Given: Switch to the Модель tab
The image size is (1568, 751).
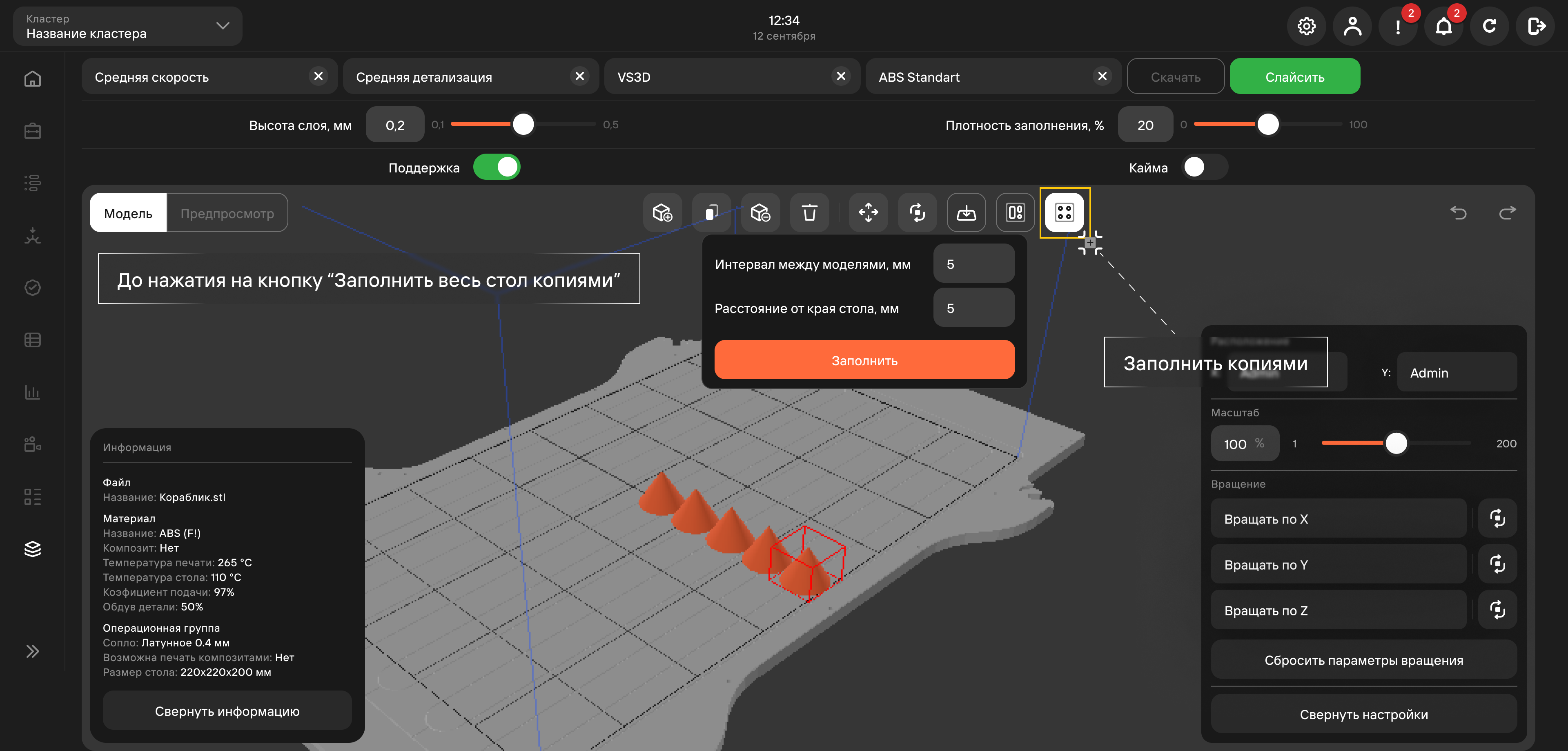Looking at the screenshot, I should pos(128,212).
